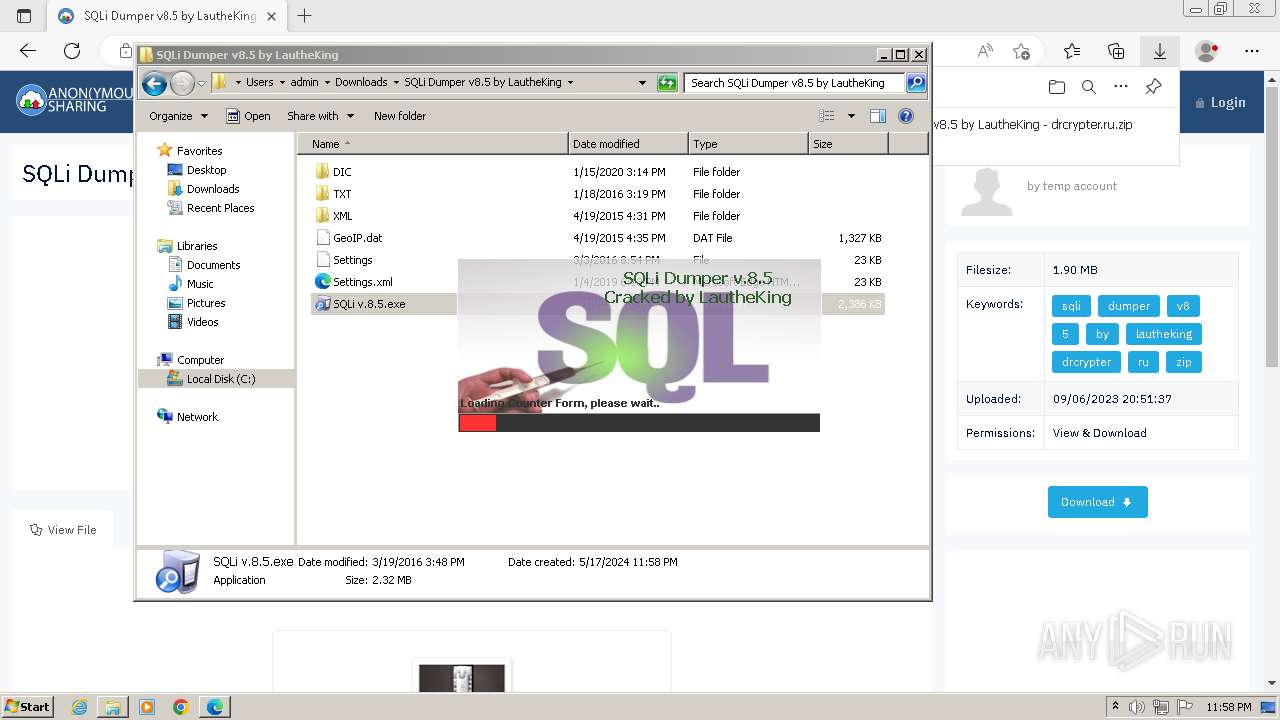This screenshot has width=1280, height=720.
Task: Click the search magnifier icon in Explorer
Action: (915, 83)
